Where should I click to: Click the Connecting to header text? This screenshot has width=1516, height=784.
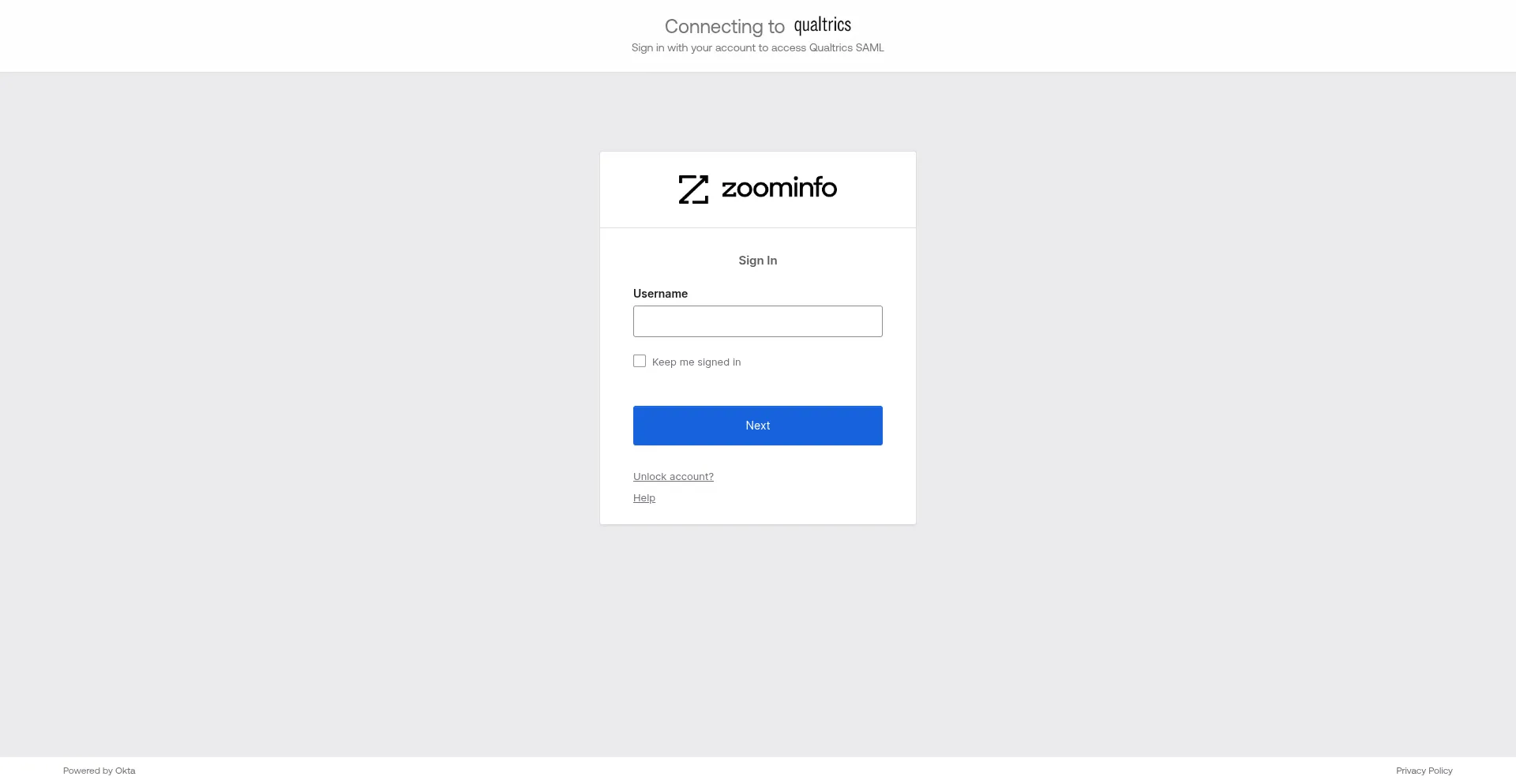tap(724, 26)
